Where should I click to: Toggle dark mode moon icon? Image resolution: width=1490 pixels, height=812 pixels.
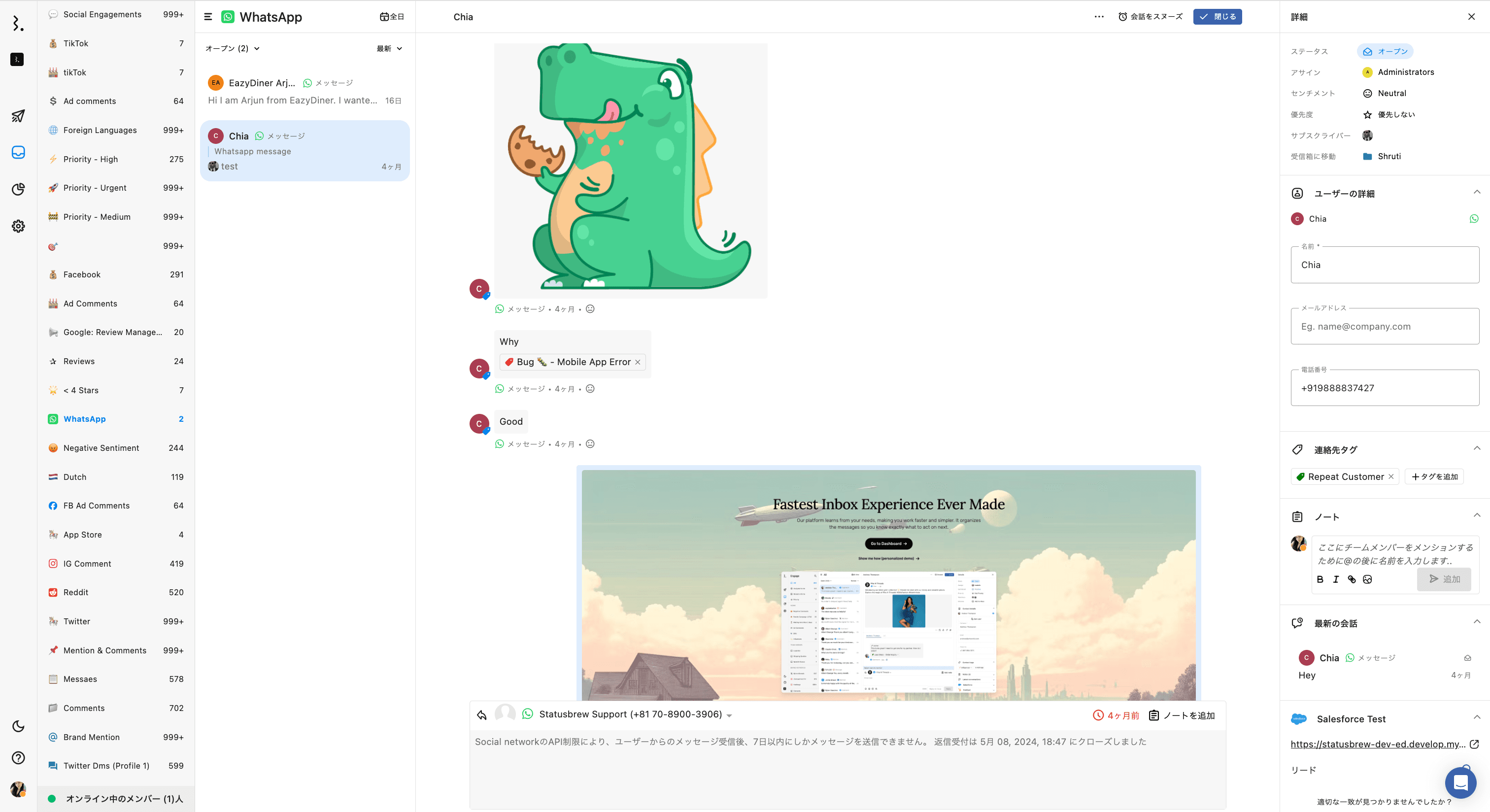18,726
